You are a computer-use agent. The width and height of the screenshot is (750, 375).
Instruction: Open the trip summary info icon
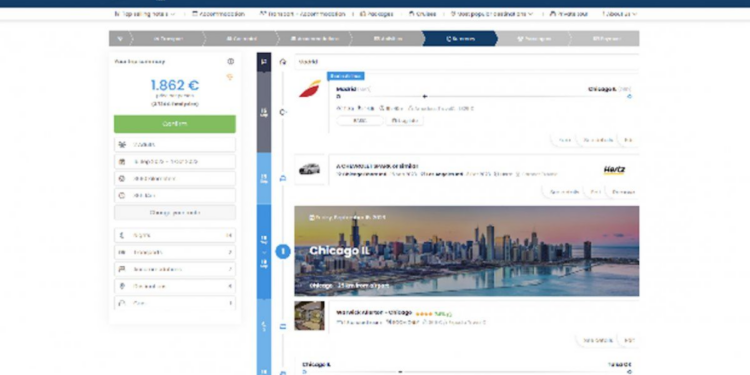pos(231,61)
